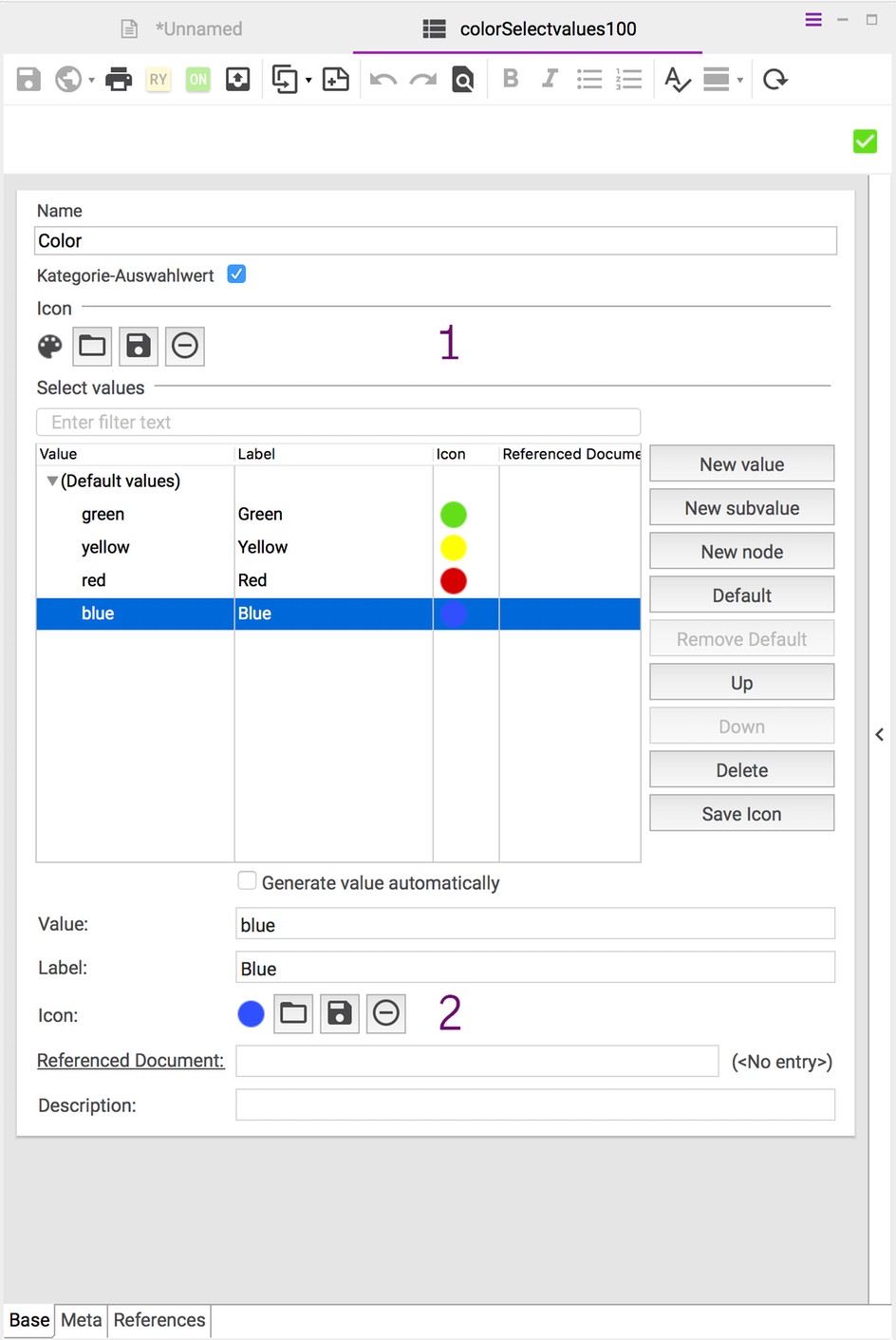Click the document search preview icon

(462, 79)
